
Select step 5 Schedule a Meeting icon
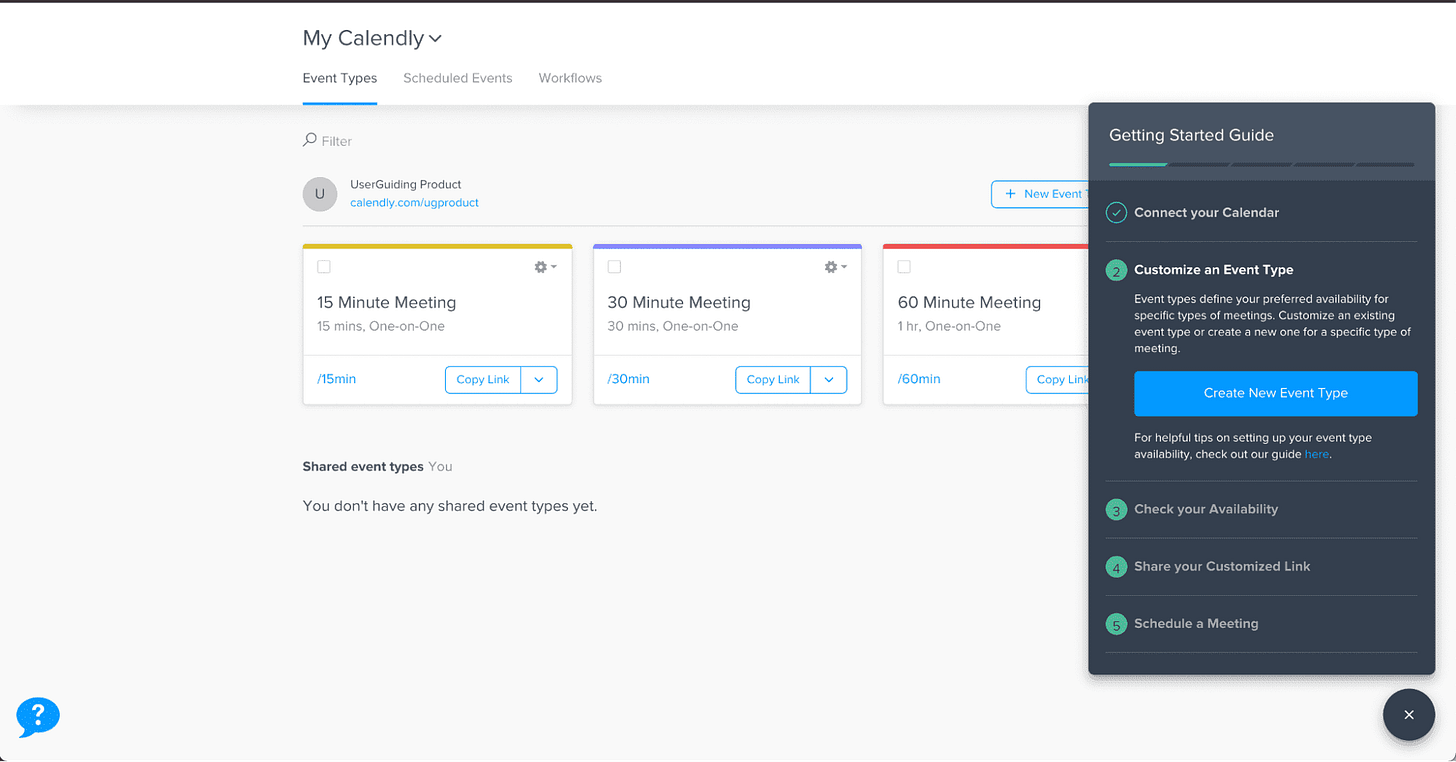click(1115, 623)
